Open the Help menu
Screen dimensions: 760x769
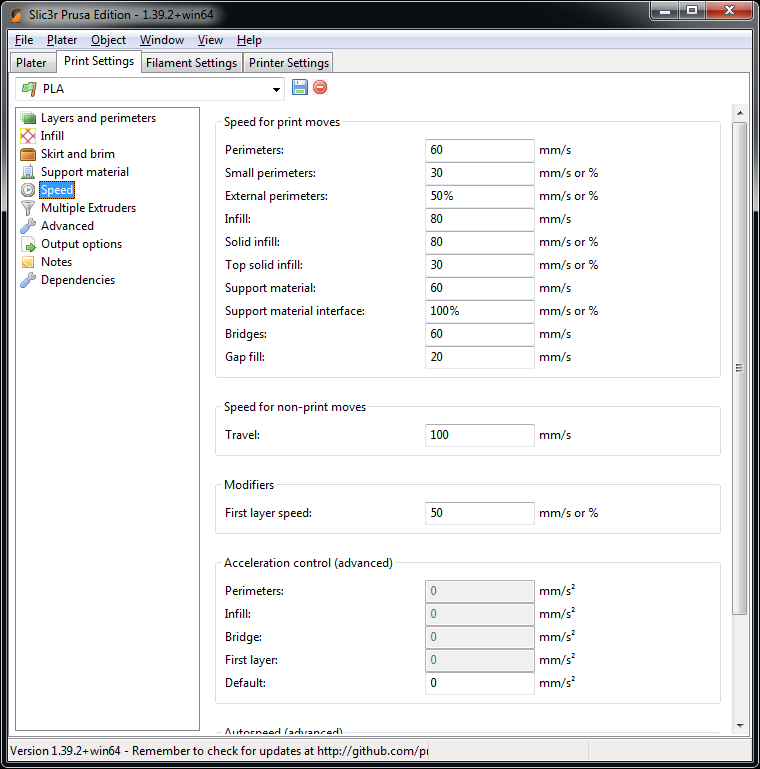[249, 40]
